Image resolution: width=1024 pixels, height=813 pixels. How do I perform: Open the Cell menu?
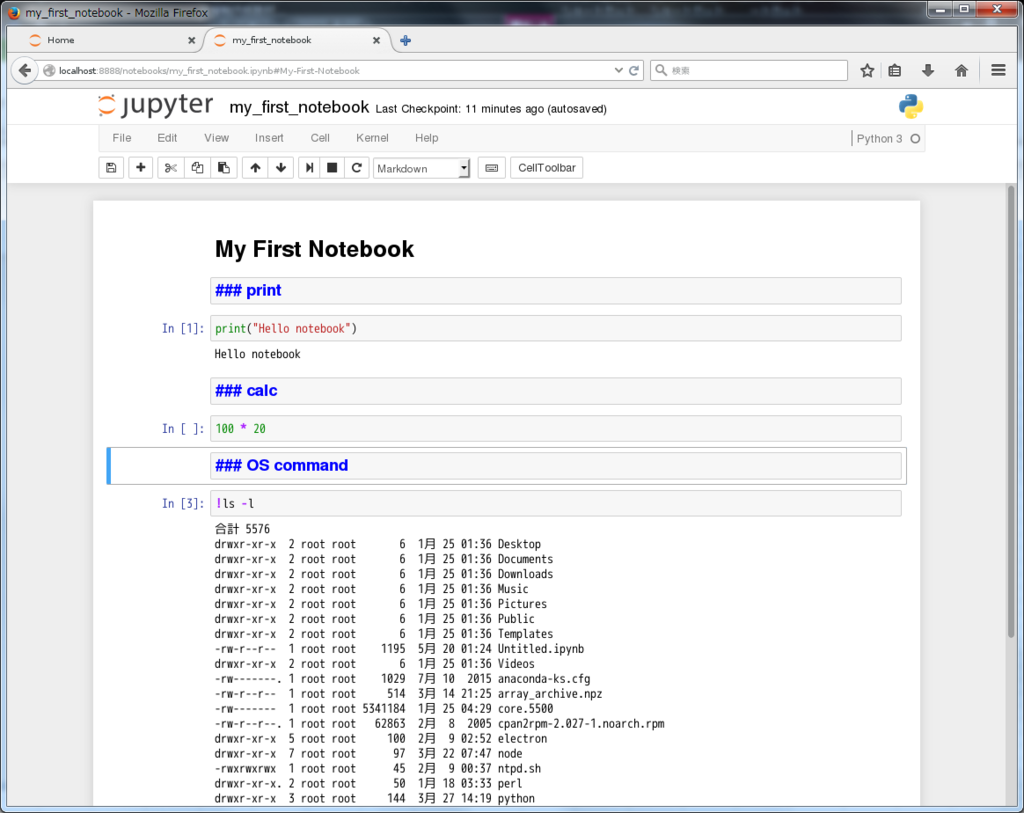320,138
